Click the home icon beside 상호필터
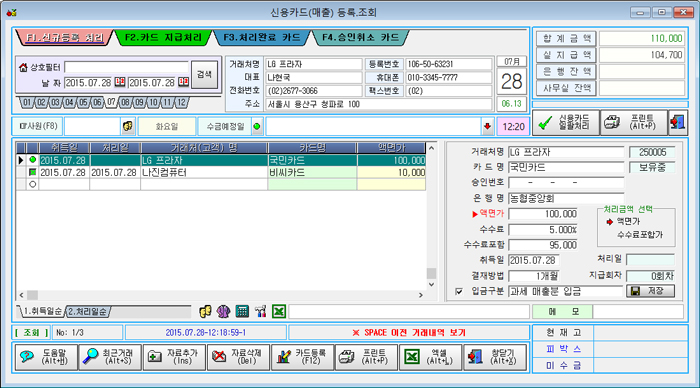This screenshot has width=700, height=388. [23, 67]
